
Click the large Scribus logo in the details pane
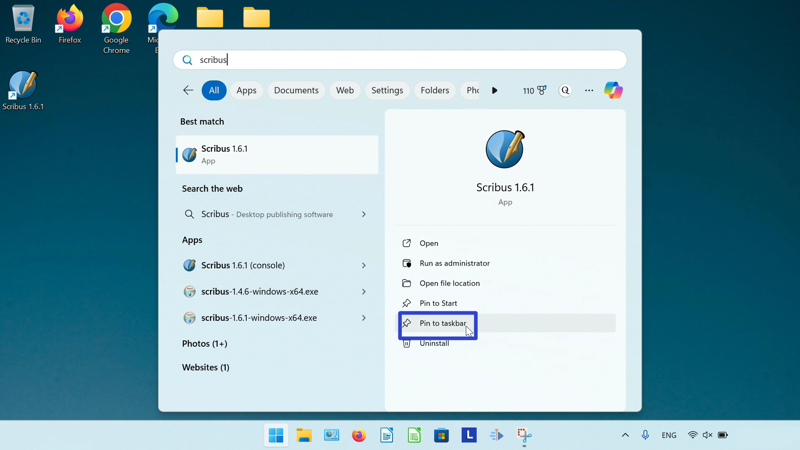coord(505,149)
